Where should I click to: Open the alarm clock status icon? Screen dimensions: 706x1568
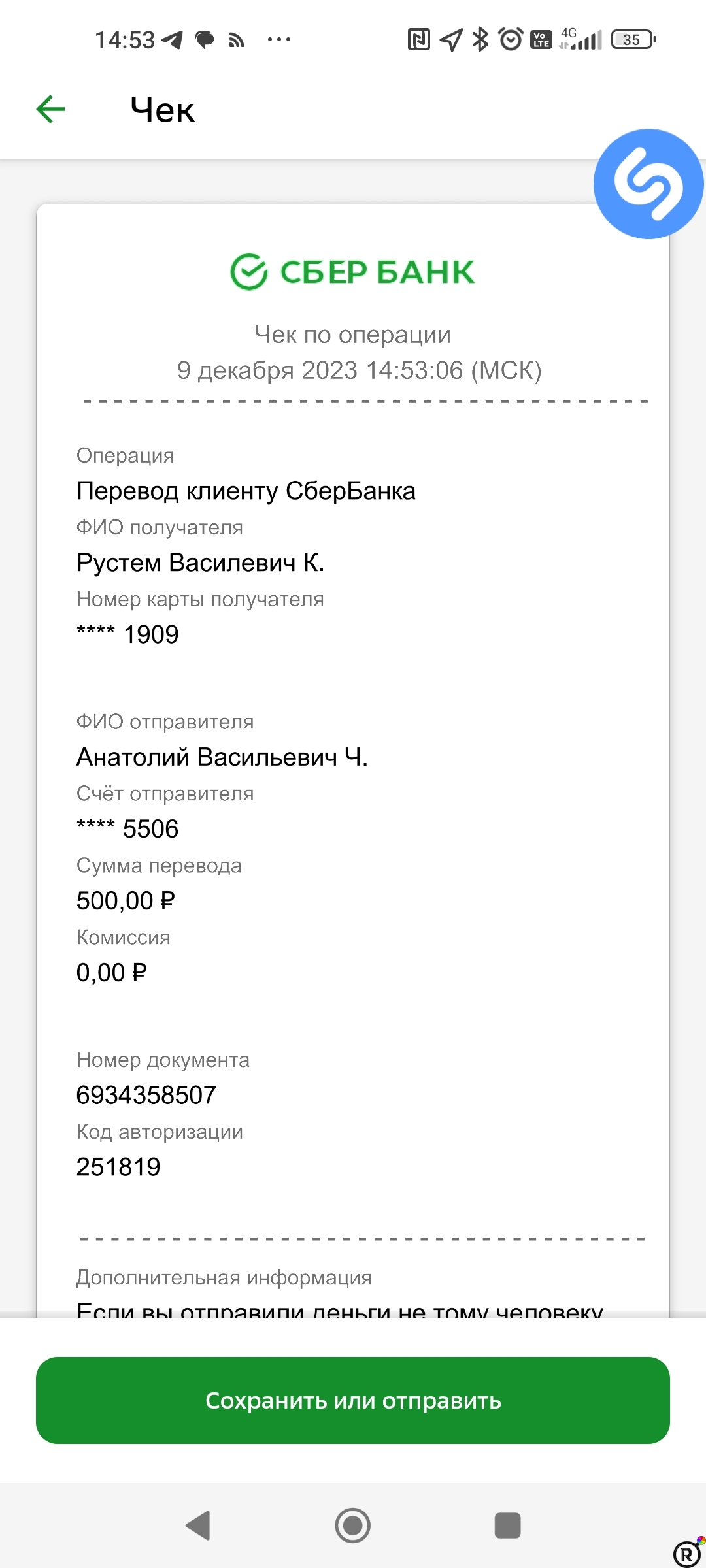510,40
